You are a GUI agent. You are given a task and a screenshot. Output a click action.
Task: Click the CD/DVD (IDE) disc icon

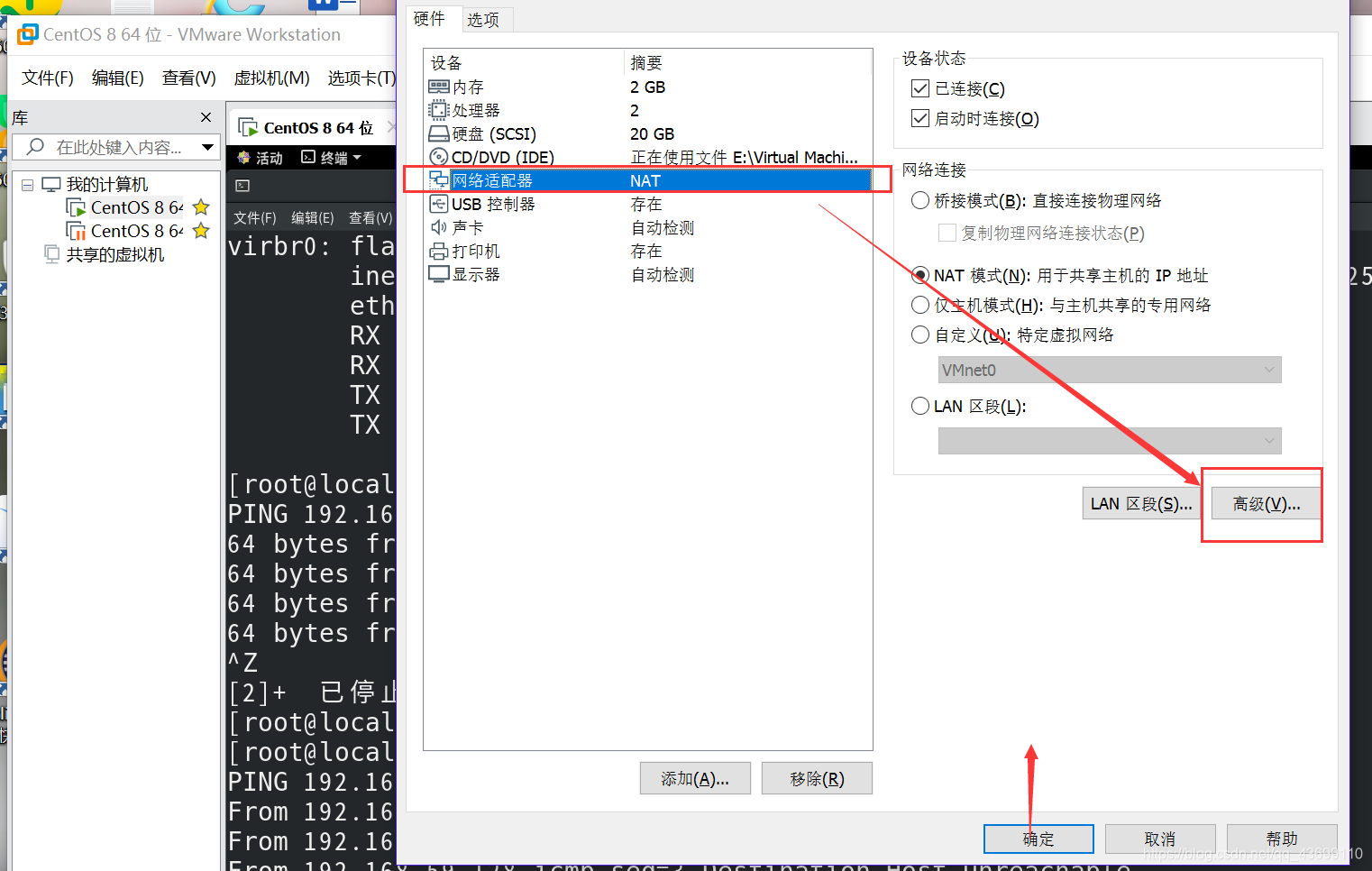[439, 157]
